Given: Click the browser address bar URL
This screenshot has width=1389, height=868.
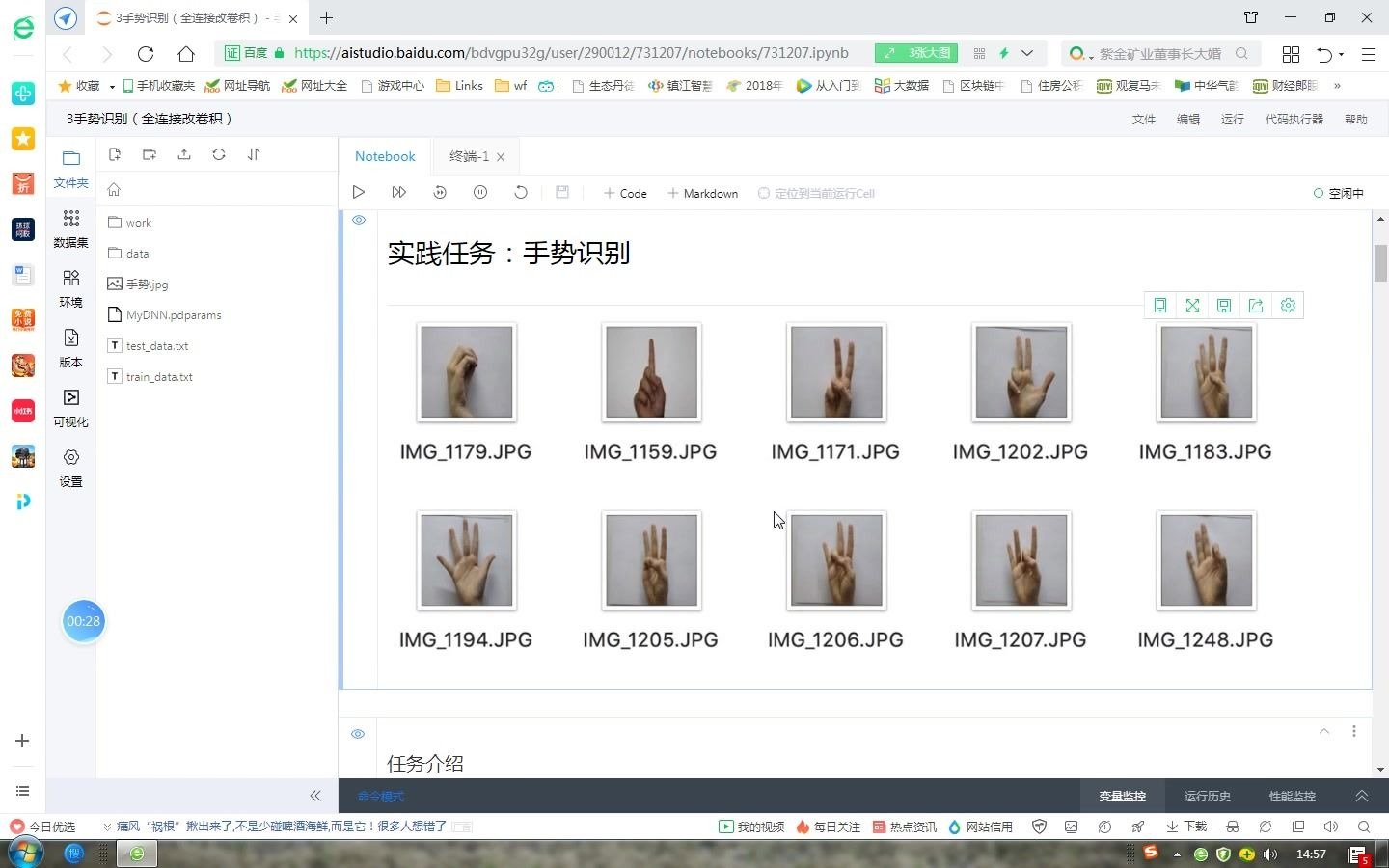Looking at the screenshot, I should [x=571, y=53].
